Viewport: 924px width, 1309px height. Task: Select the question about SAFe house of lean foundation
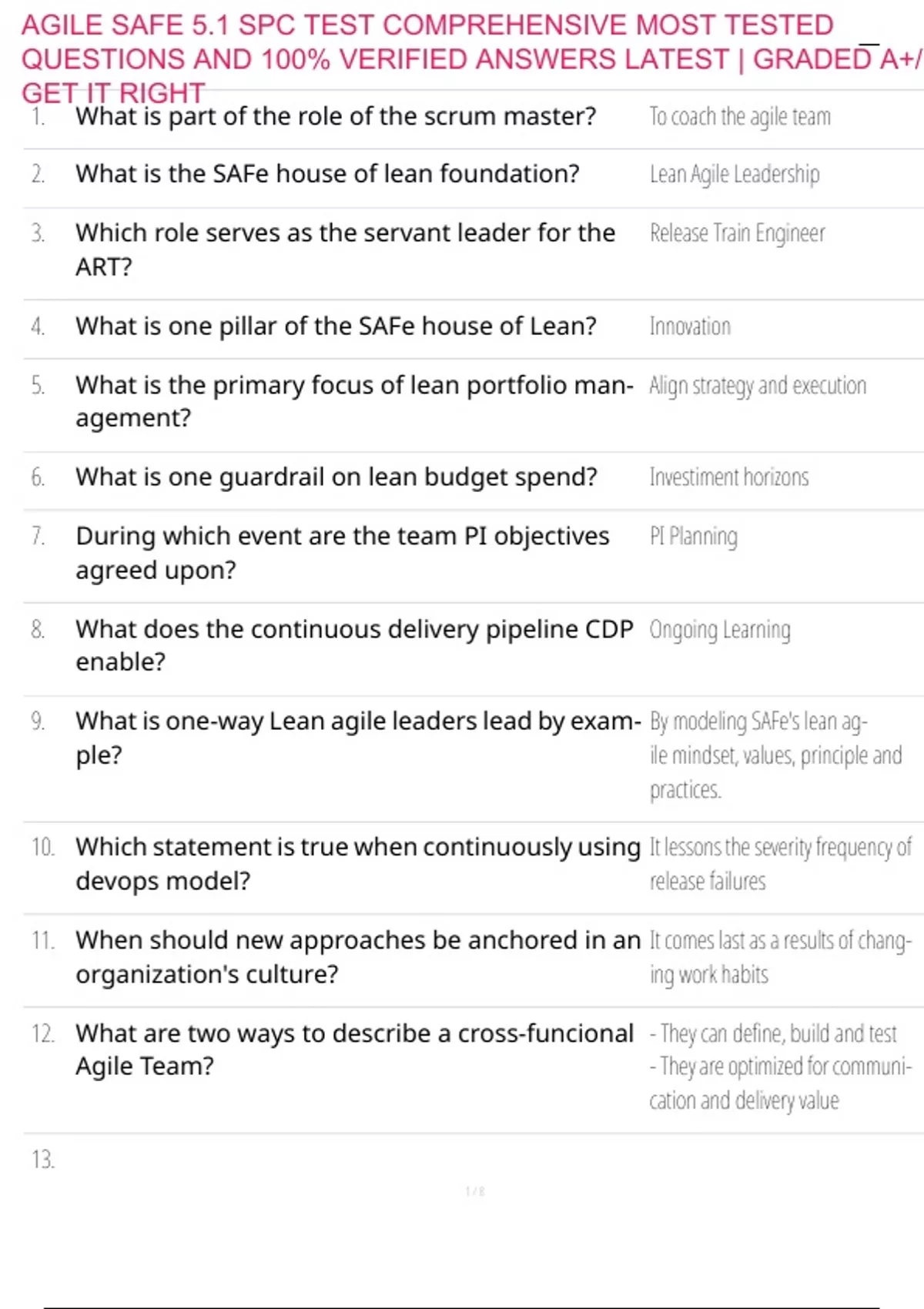coord(327,174)
